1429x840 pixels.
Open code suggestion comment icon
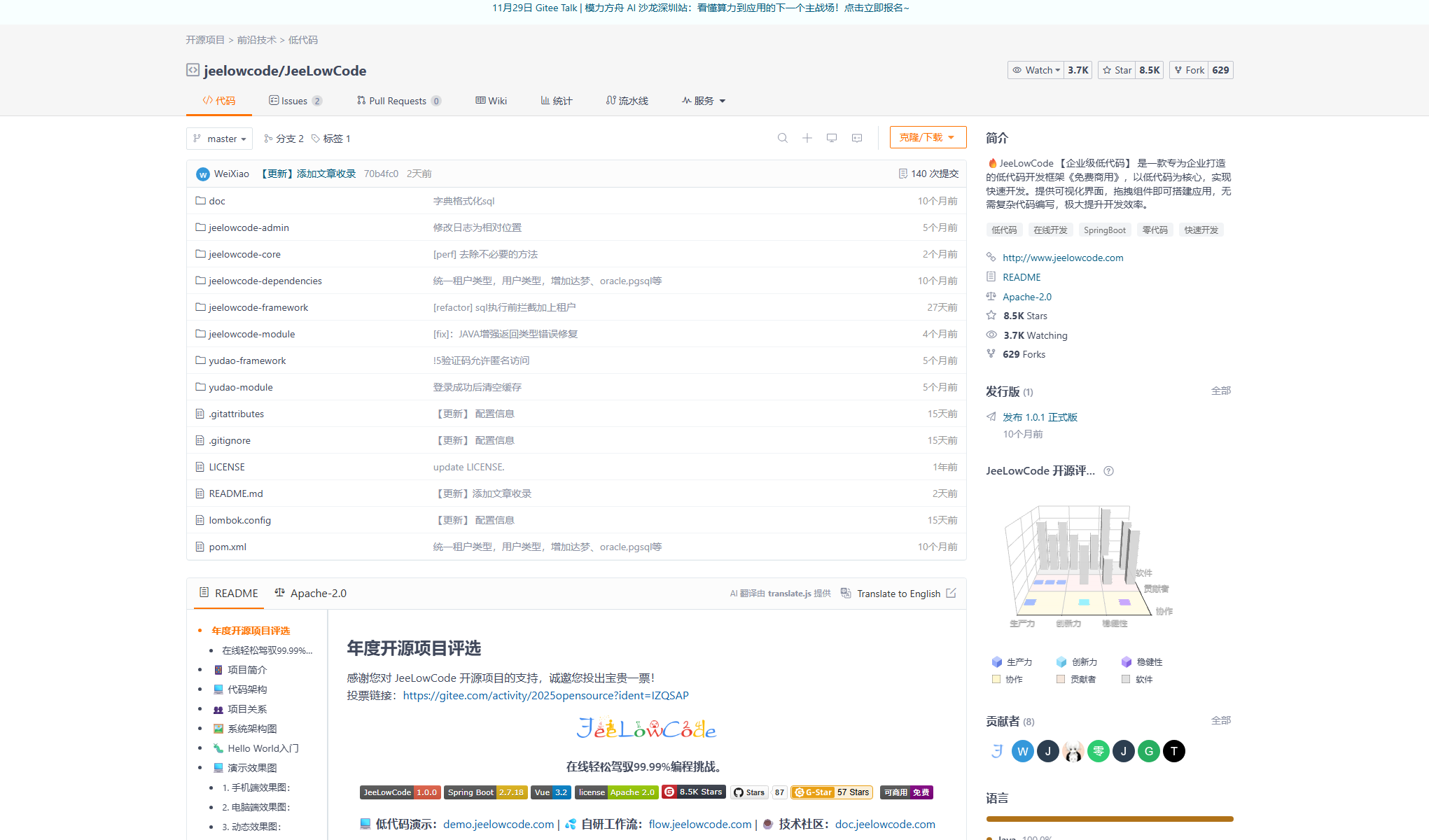(x=856, y=137)
